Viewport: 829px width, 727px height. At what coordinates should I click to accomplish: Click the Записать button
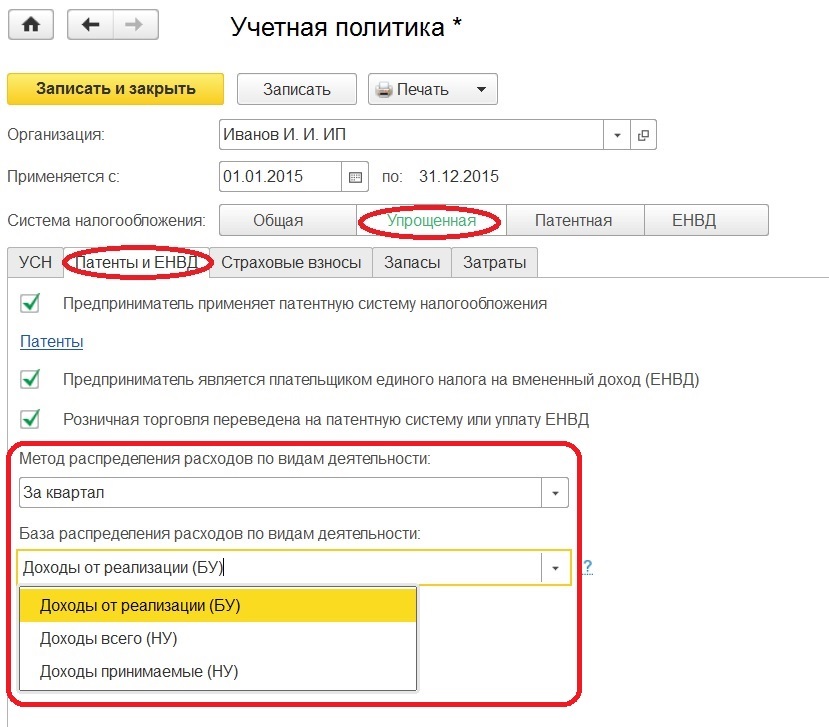pos(297,89)
